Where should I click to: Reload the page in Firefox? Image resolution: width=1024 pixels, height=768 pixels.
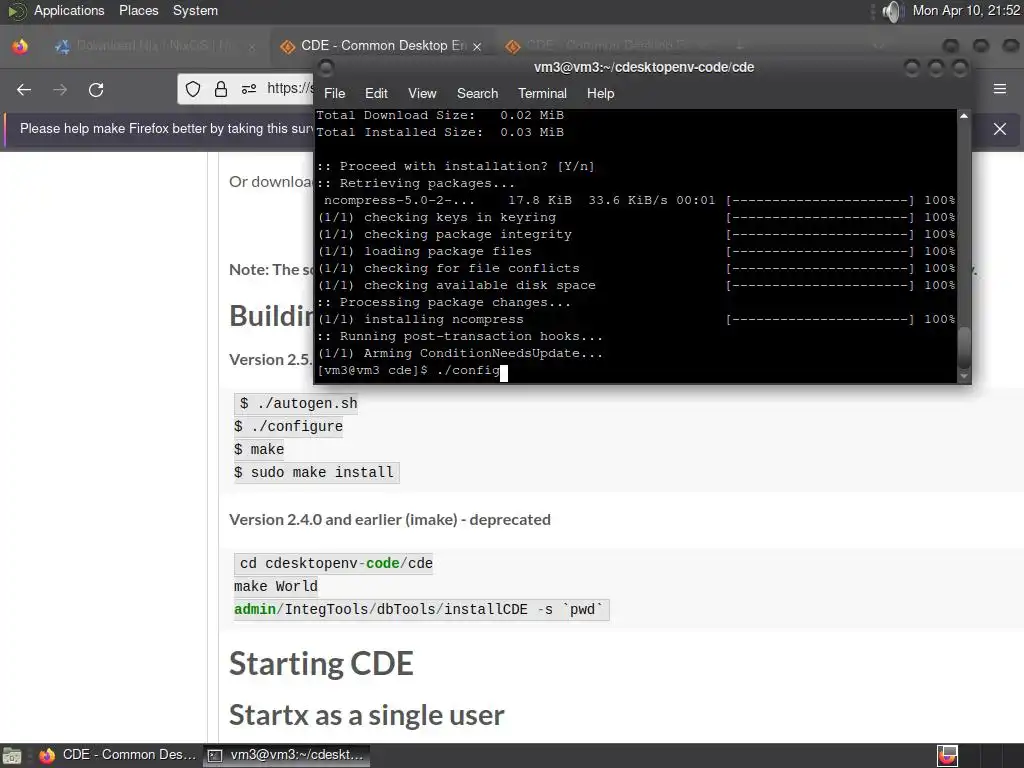click(96, 89)
